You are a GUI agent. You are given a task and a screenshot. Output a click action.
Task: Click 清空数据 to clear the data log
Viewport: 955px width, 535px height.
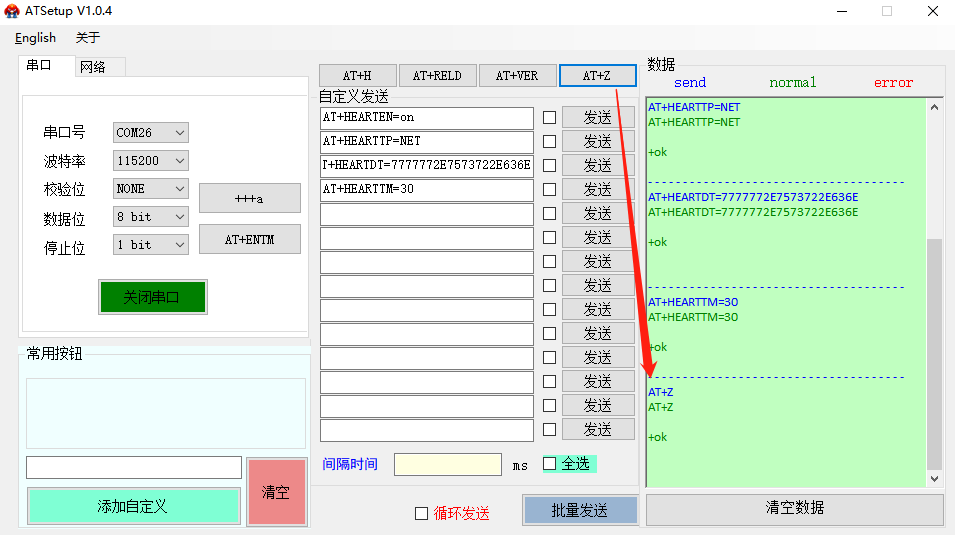click(x=794, y=508)
